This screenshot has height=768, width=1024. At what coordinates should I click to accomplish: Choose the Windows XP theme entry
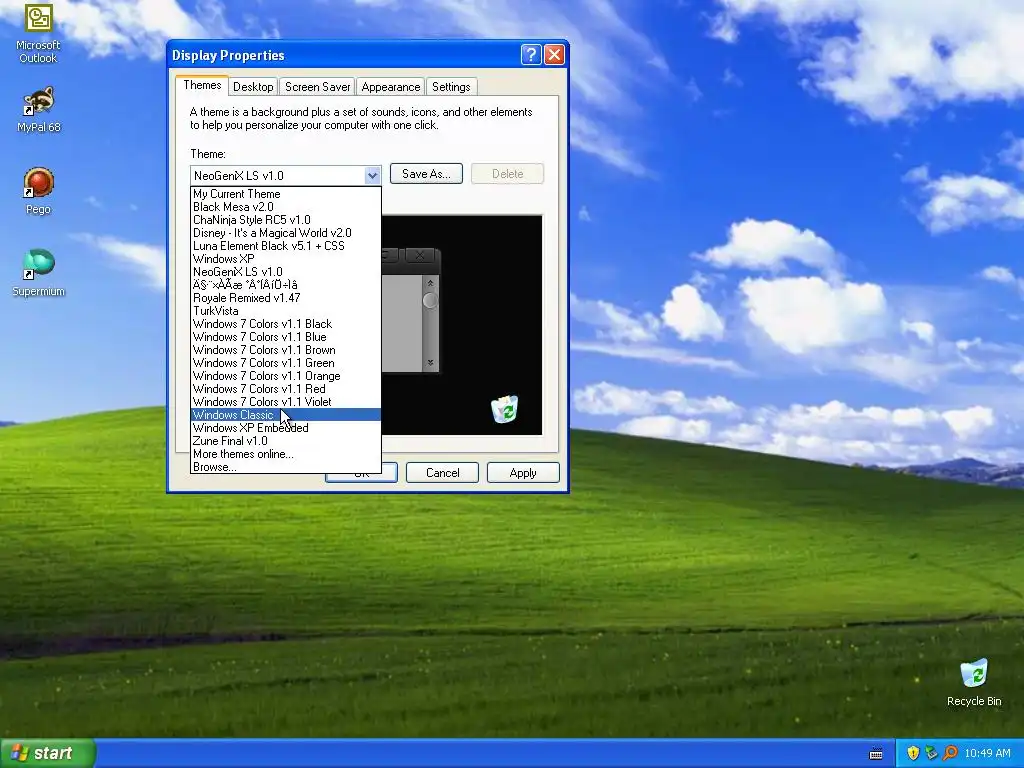(285, 259)
